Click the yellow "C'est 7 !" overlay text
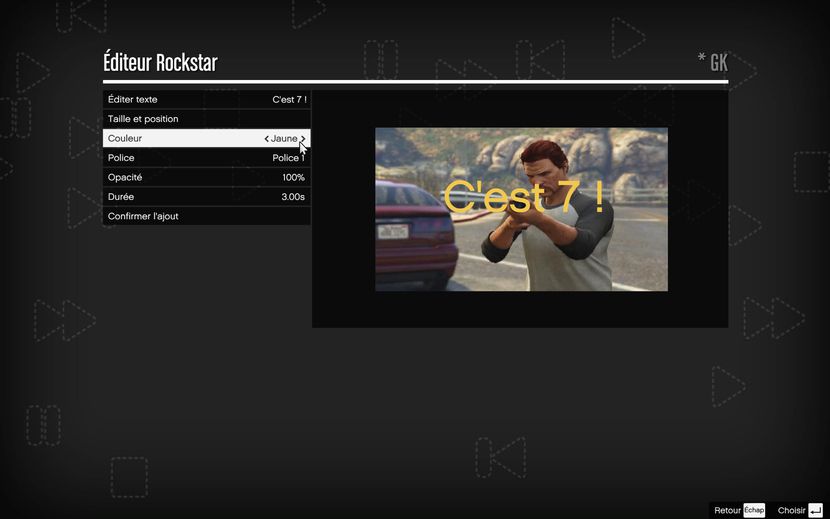The height and width of the screenshot is (519, 830). click(x=523, y=196)
